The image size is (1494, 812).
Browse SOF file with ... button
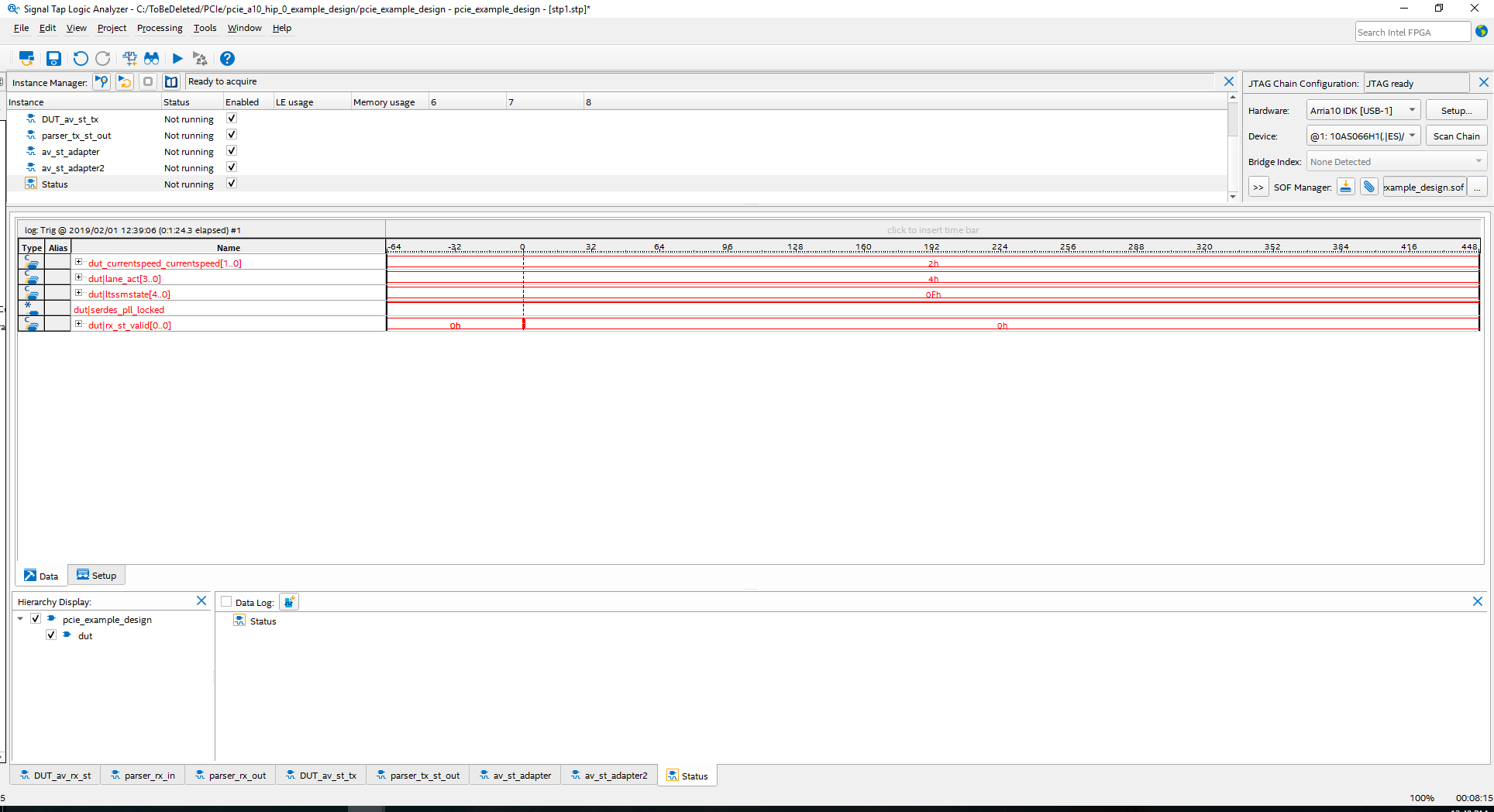(1477, 188)
